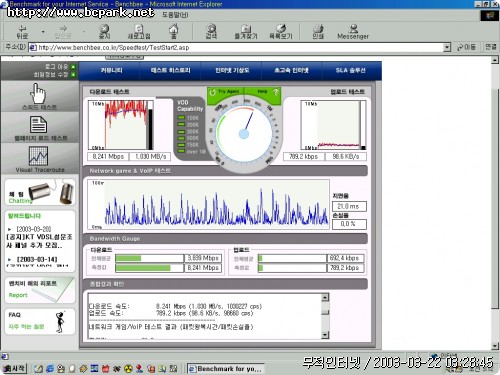Click the 789.2 kbps upload speed box
Image resolution: width=500 pixels, height=375 pixels.
pyautogui.click(x=303, y=156)
